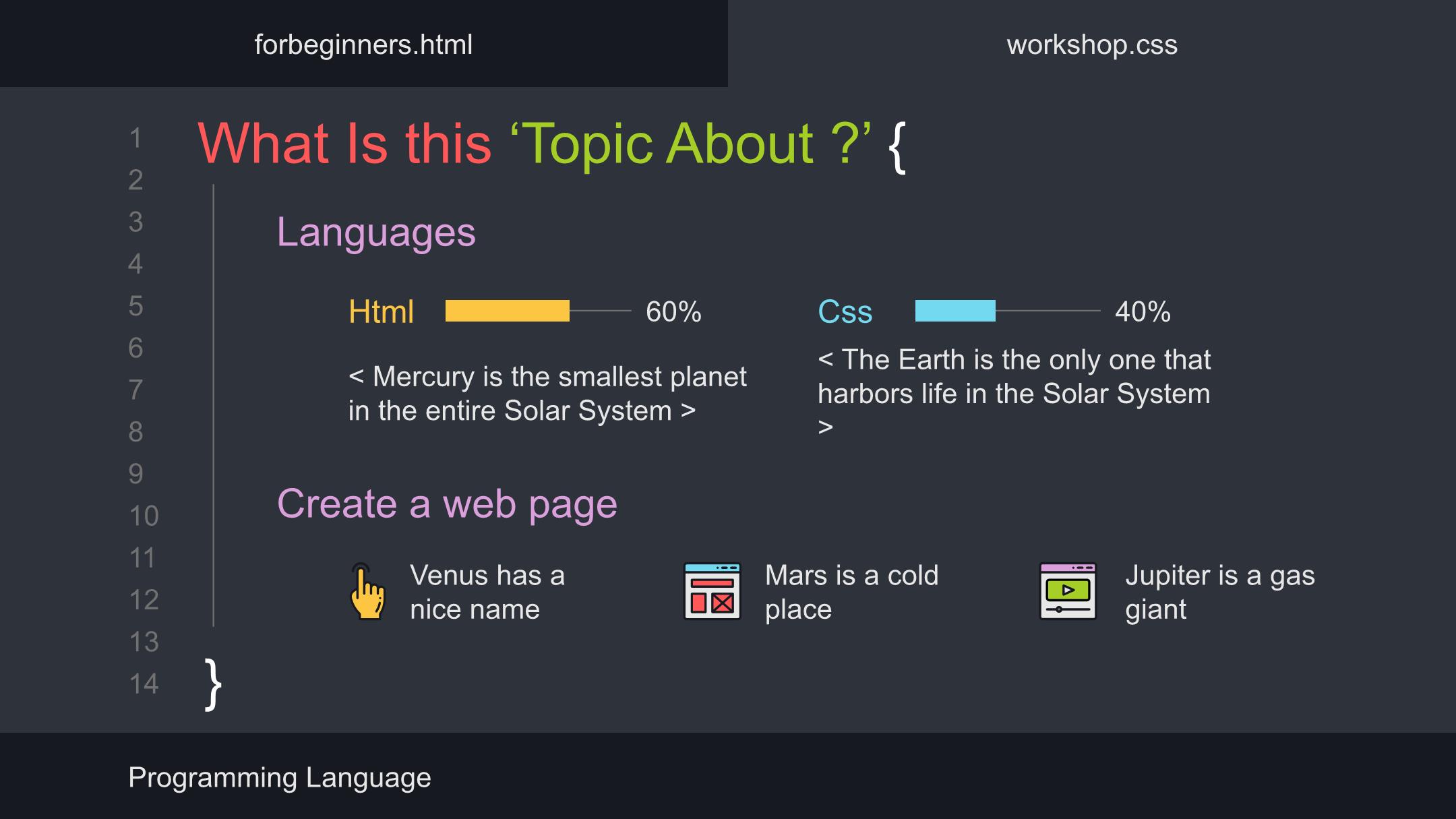
Task: Click the Html label
Action: click(x=381, y=312)
